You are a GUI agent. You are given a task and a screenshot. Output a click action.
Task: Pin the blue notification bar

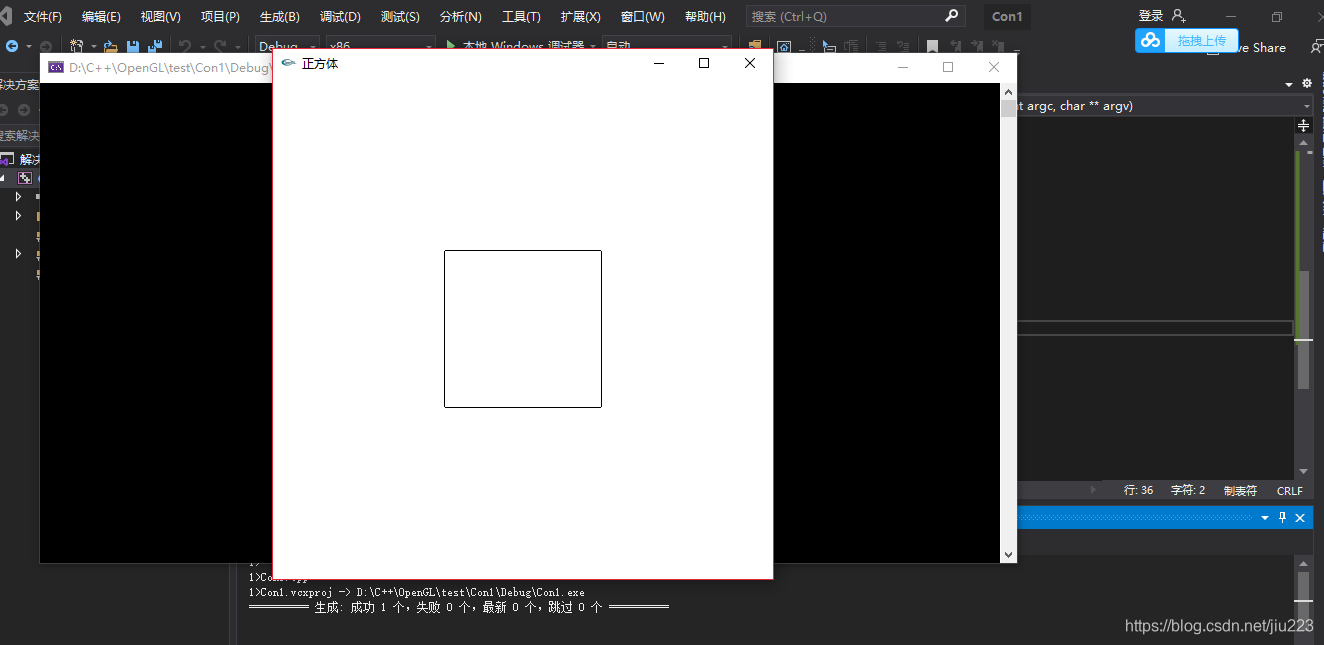point(1282,517)
